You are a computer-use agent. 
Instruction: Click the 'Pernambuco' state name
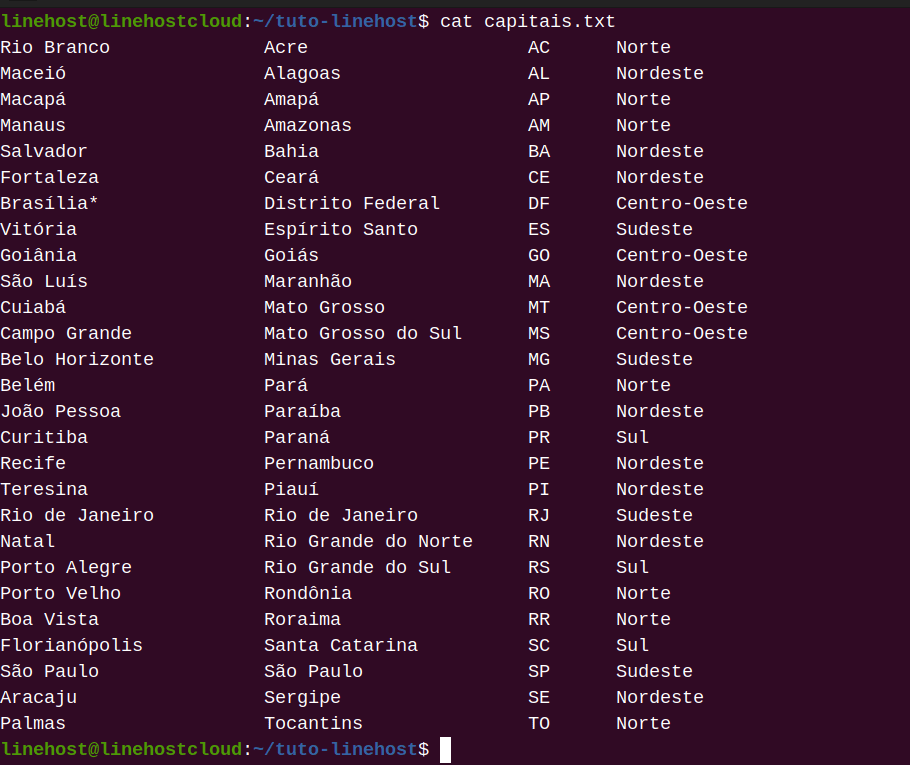pyautogui.click(x=318, y=463)
